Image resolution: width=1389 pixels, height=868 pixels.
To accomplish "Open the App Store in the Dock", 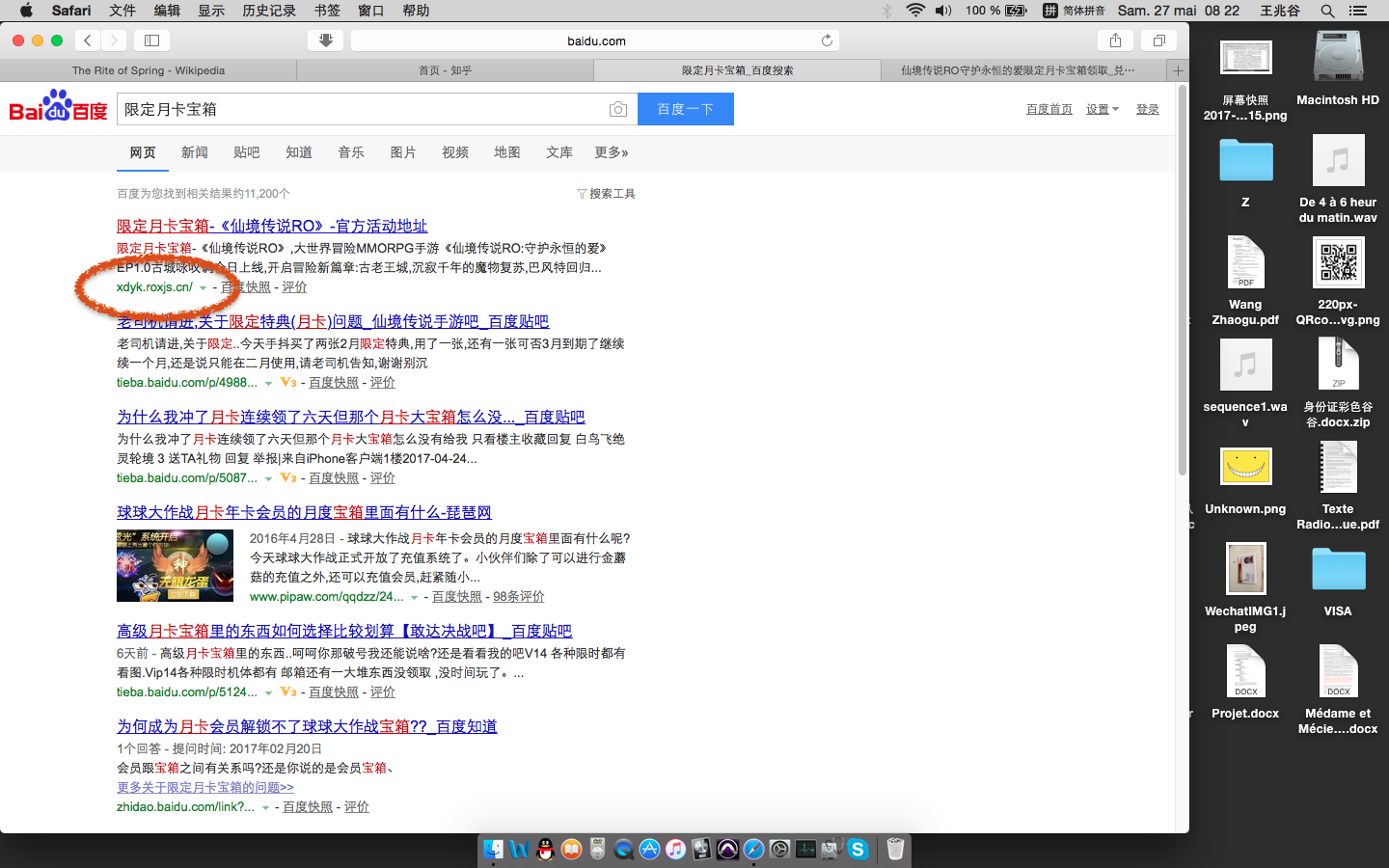I will pos(649,849).
